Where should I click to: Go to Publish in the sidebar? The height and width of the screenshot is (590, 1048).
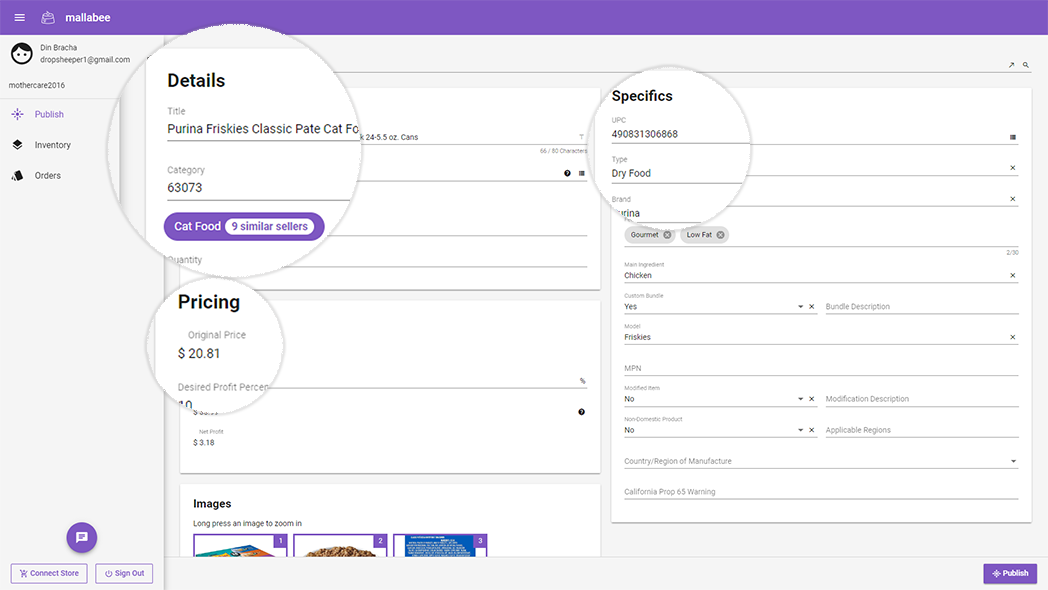click(x=49, y=114)
